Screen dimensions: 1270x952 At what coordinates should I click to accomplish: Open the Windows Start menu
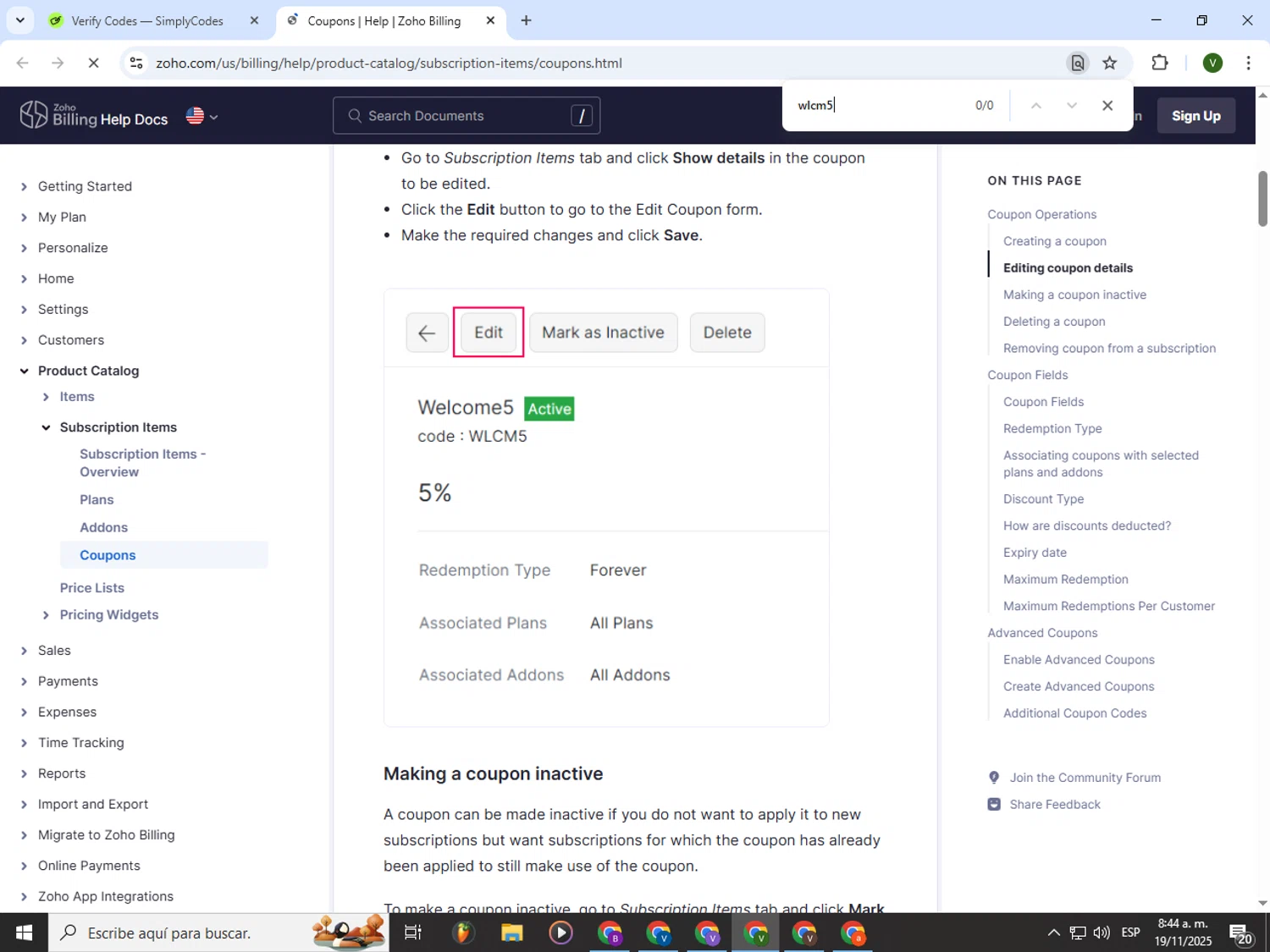point(23,933)
